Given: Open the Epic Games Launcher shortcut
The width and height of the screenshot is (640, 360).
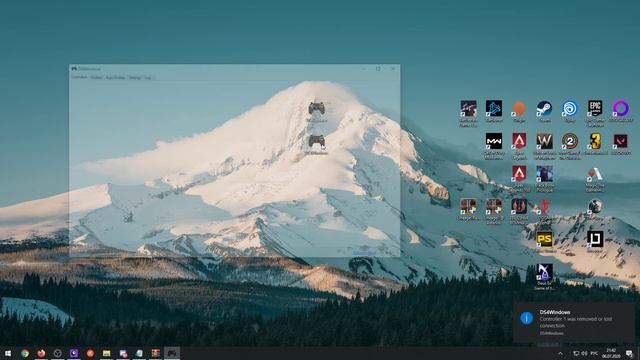Looking at the screenshot, I should pos(595,109).
